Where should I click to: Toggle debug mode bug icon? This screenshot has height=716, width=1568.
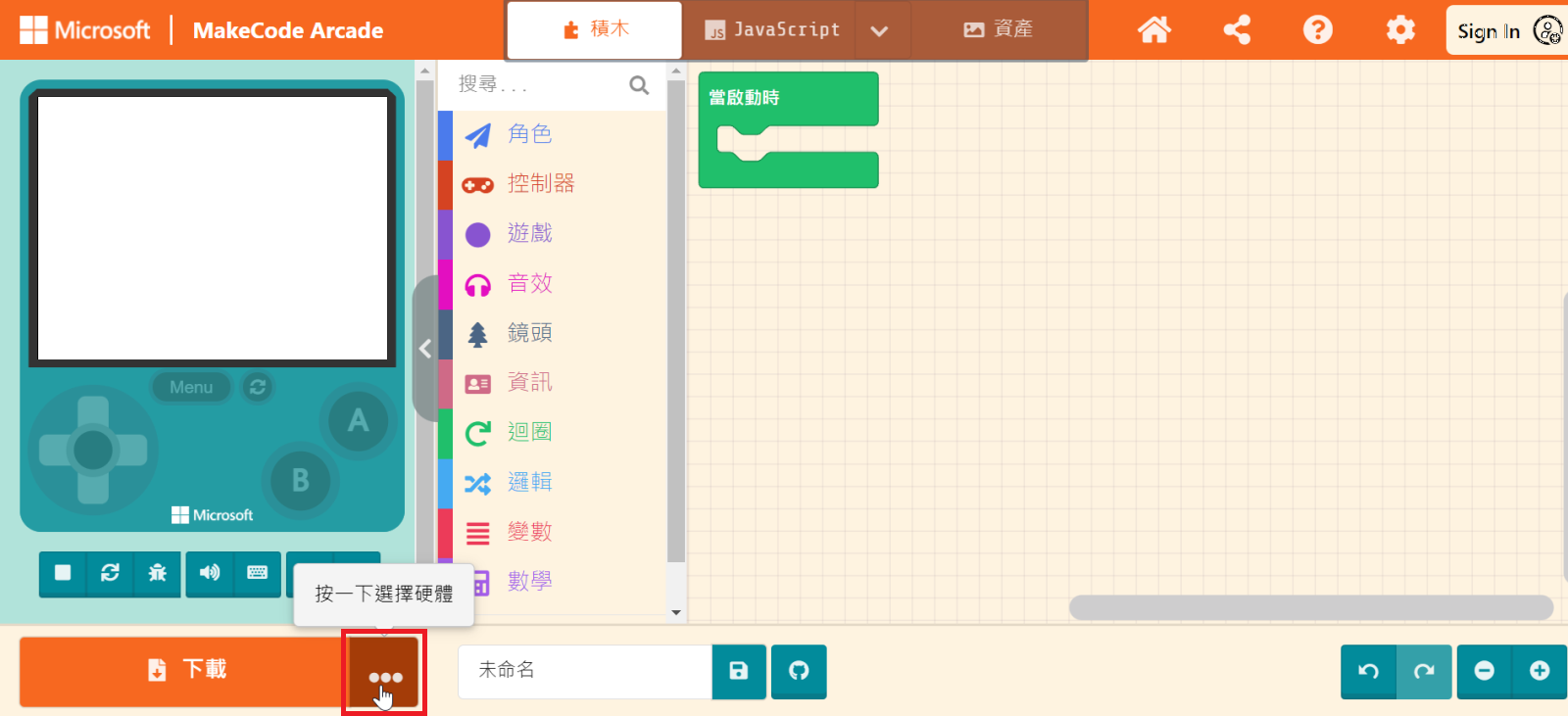(157, 573)
